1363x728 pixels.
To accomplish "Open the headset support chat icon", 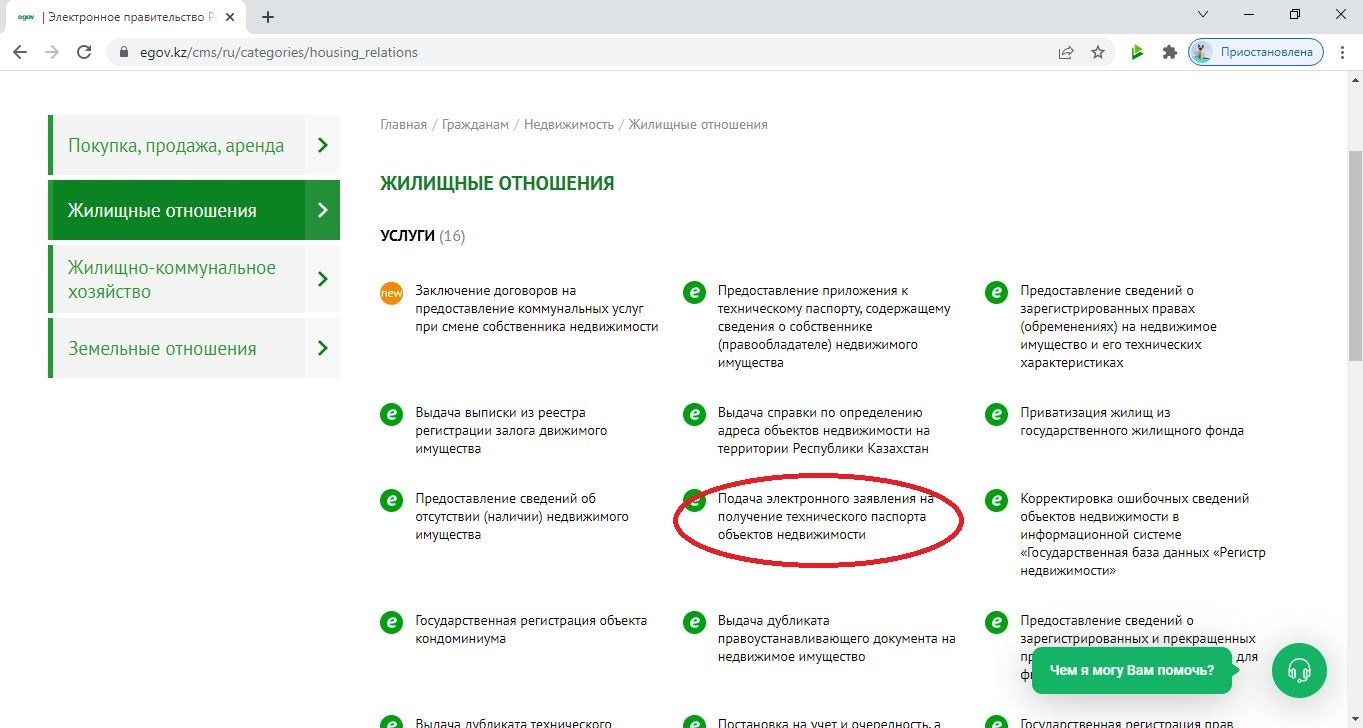I will coord(1299,670).
